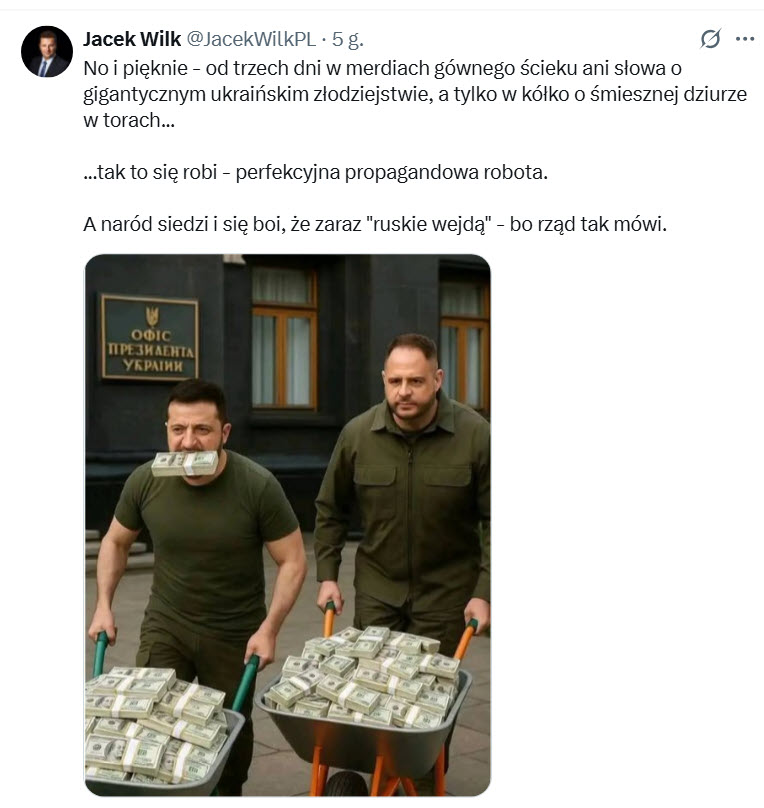The image size is (764, 808).
Task: Click the wooden-framed window between the men
Action: (284, 338)
